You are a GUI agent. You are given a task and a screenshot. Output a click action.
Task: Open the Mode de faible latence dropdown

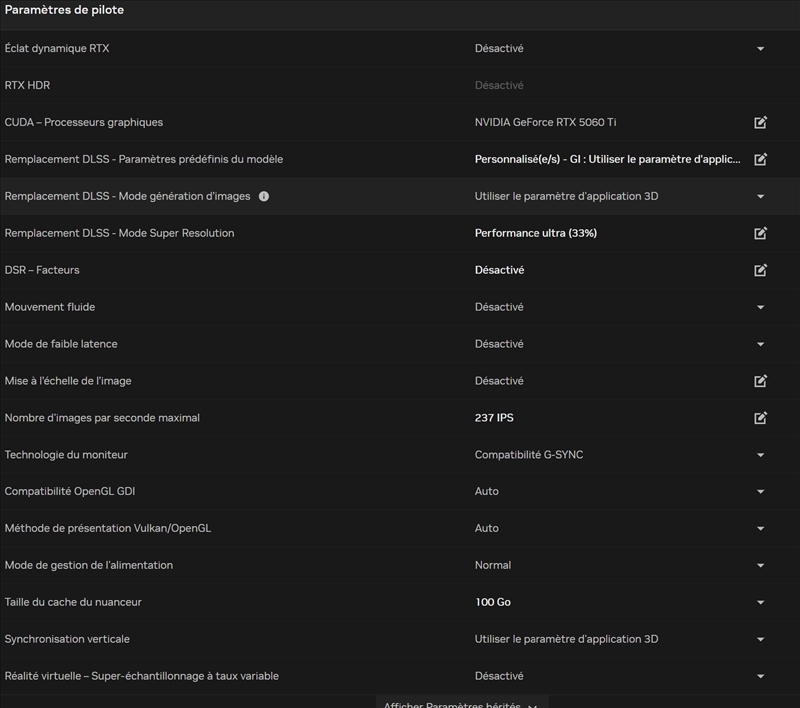click(760, 344)
